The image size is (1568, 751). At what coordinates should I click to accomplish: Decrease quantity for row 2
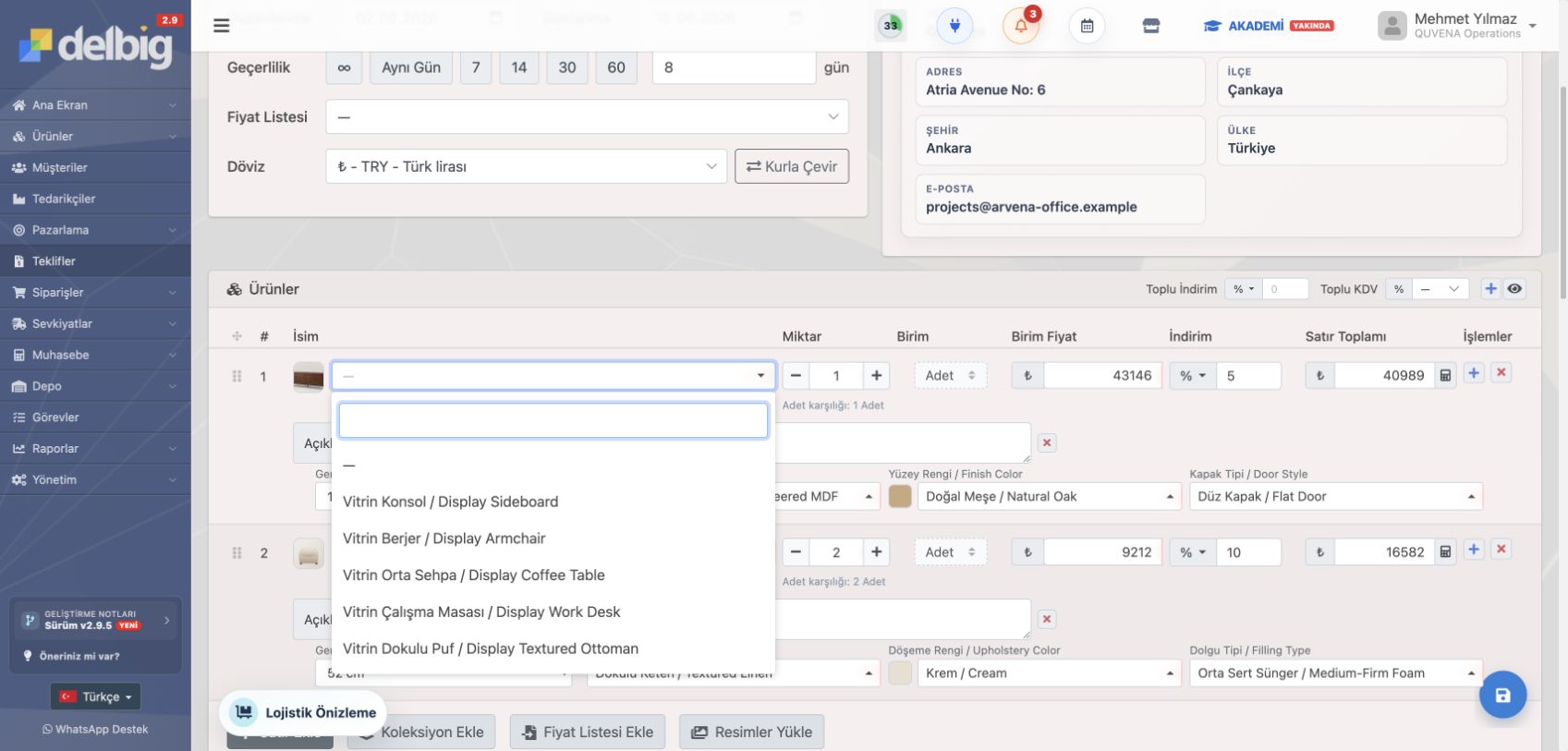point(796,552)
